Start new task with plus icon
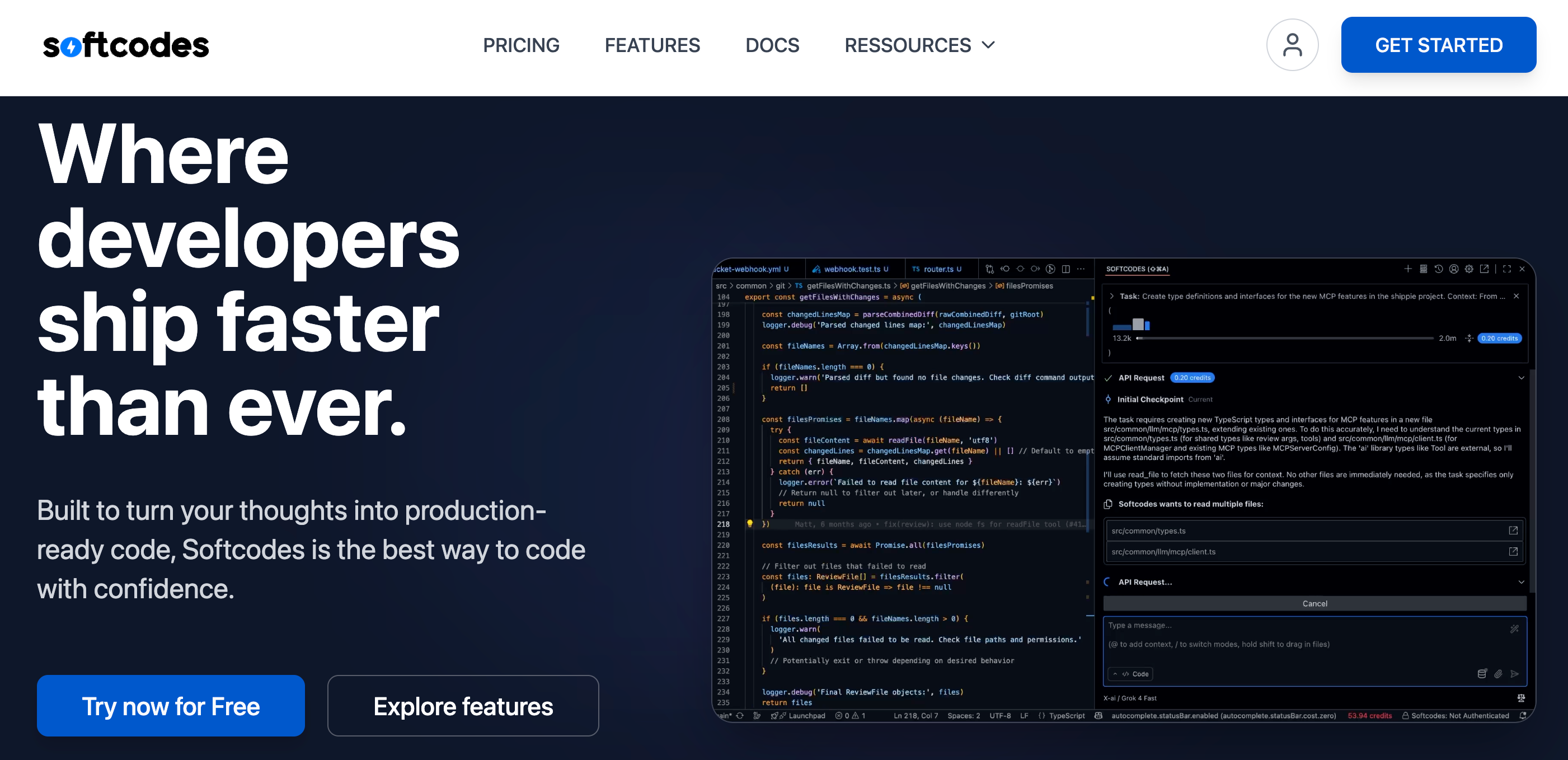Viewport: 1568px width, 760px height. tap(1407, 269)
